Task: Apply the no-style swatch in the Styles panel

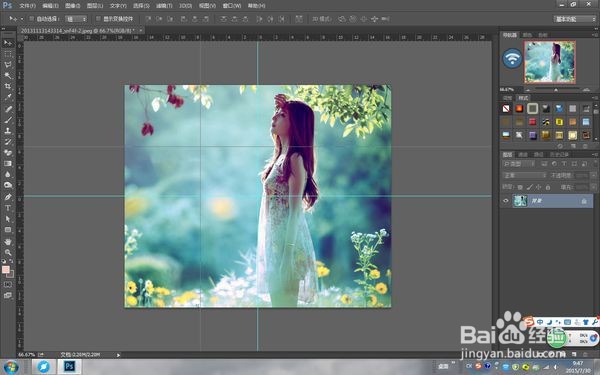Action: tap(506, 109)
